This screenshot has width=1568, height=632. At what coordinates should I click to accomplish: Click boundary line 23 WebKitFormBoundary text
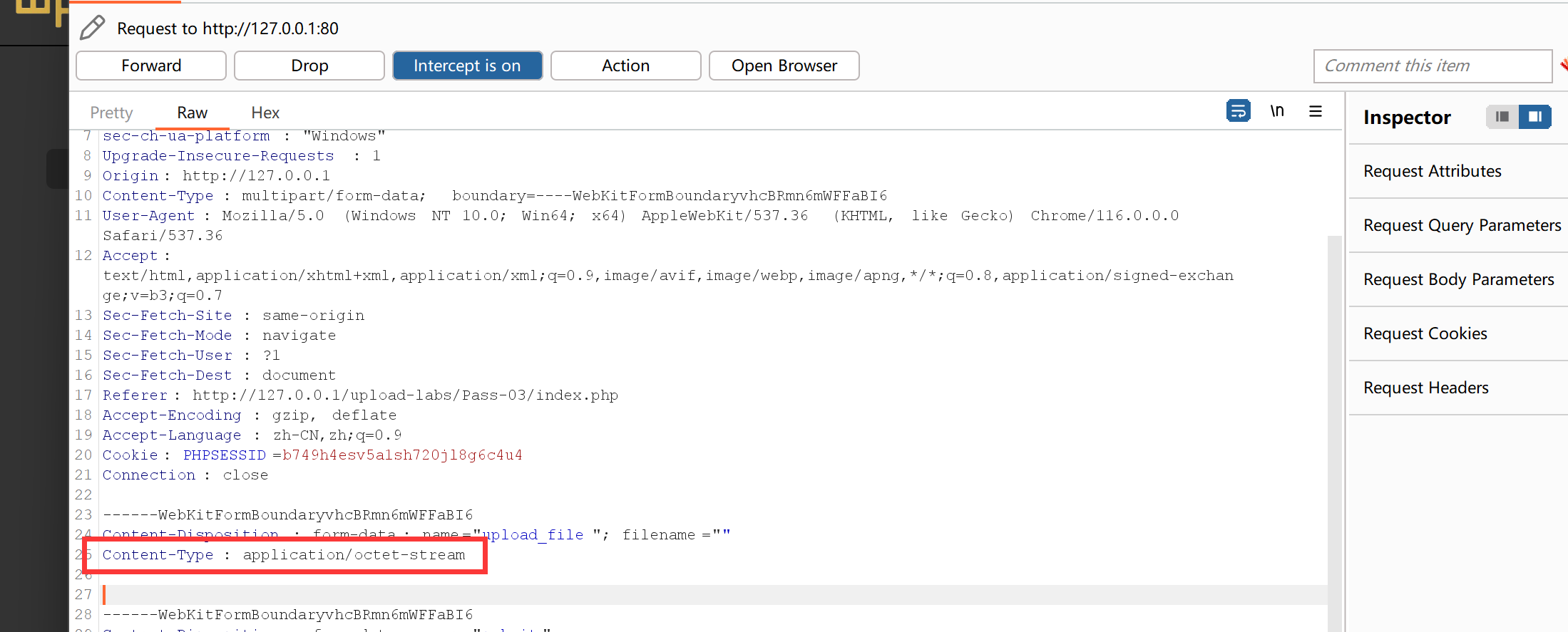point(288,514)
